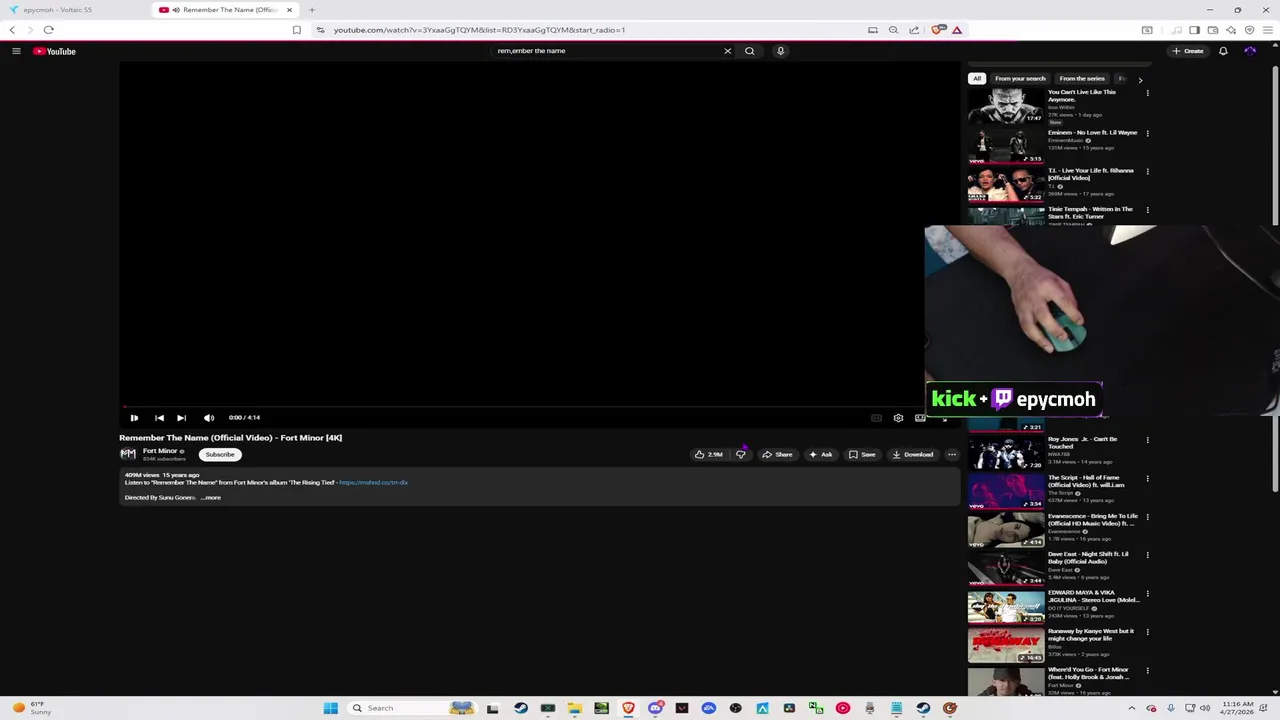Select the All filter chip

click(977, 78)
